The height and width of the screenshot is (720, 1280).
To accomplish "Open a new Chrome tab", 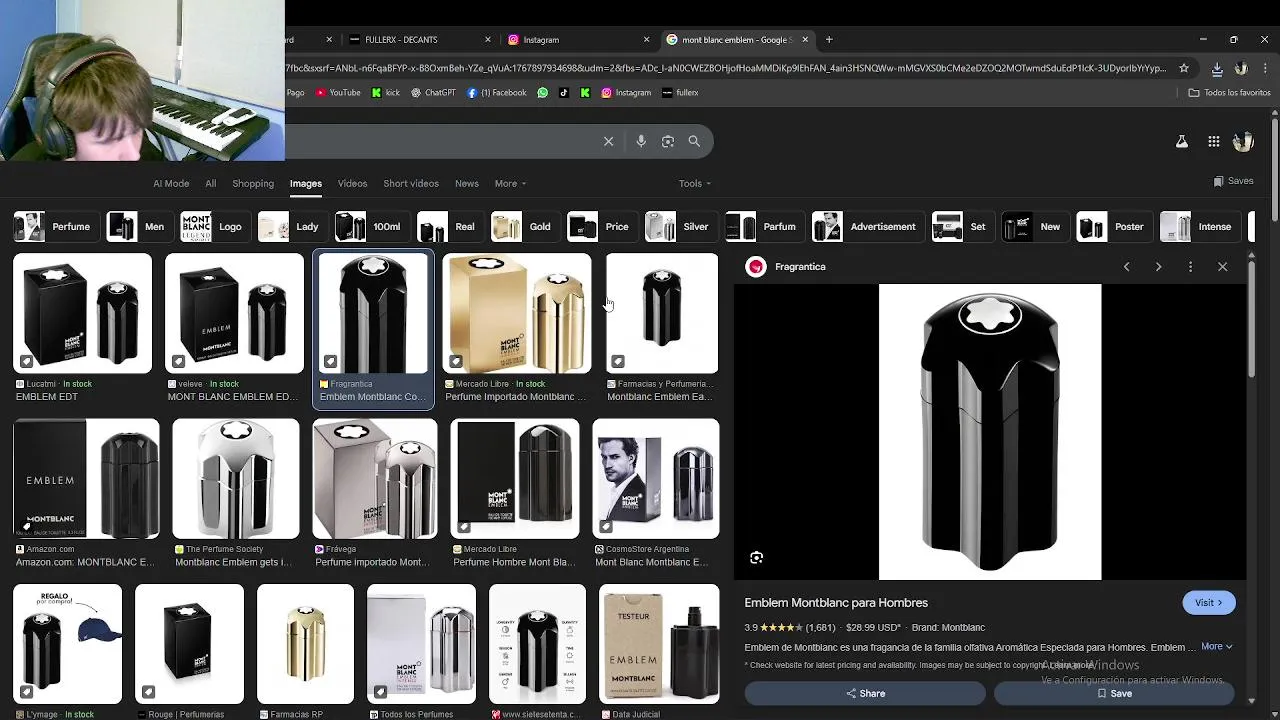I will click(828, 40).
